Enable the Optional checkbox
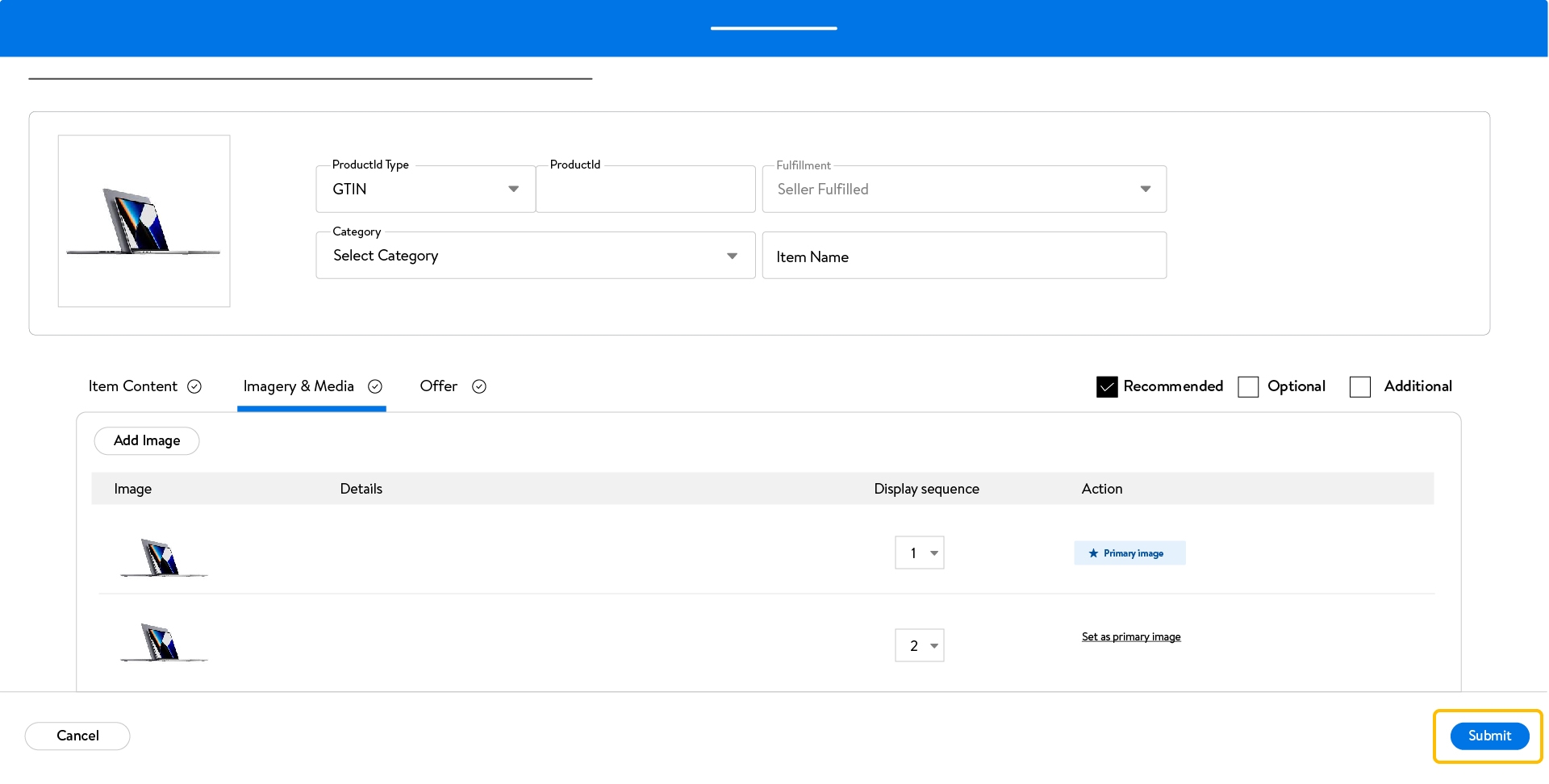The height and width of the screenshot is (784, 1549). point(1248,387)
